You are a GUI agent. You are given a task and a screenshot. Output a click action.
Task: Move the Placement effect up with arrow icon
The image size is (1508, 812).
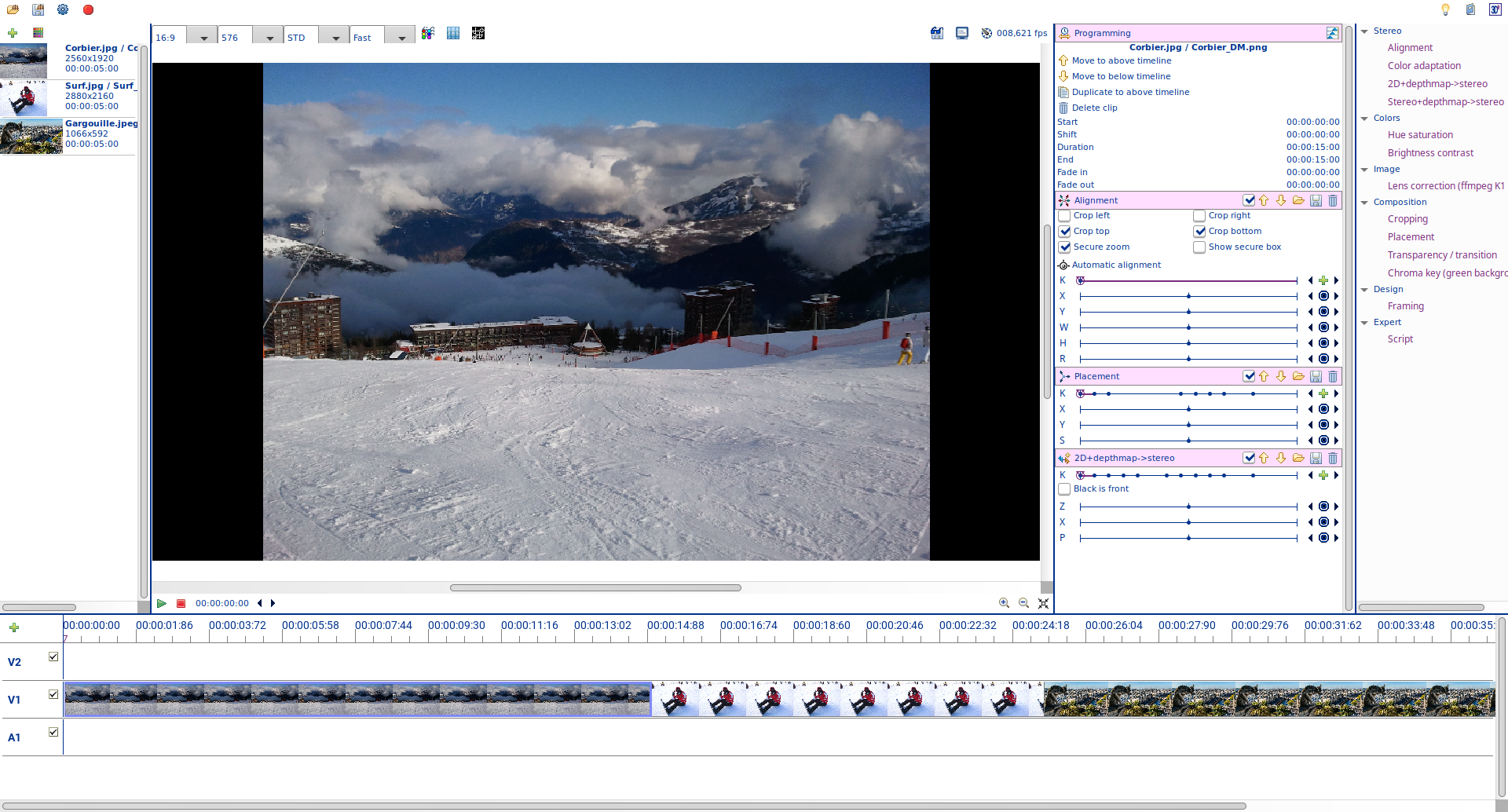pyautogui.click(x=1264, y=377)
